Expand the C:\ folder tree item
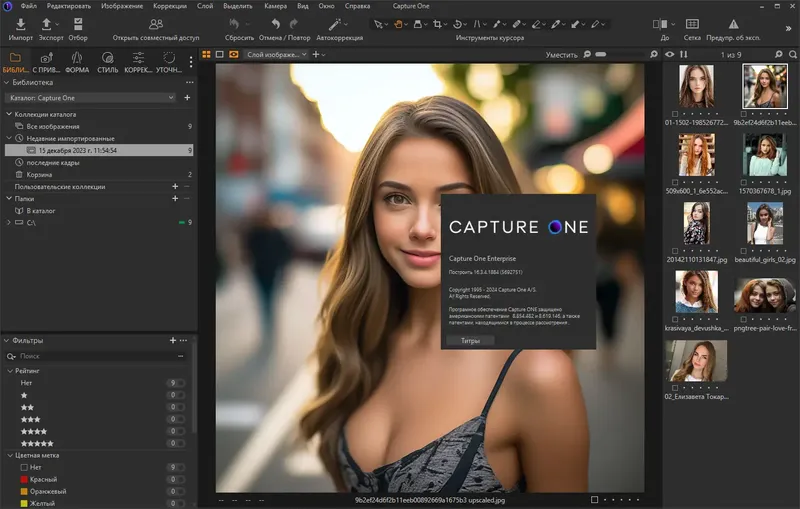 click(9, 222)
